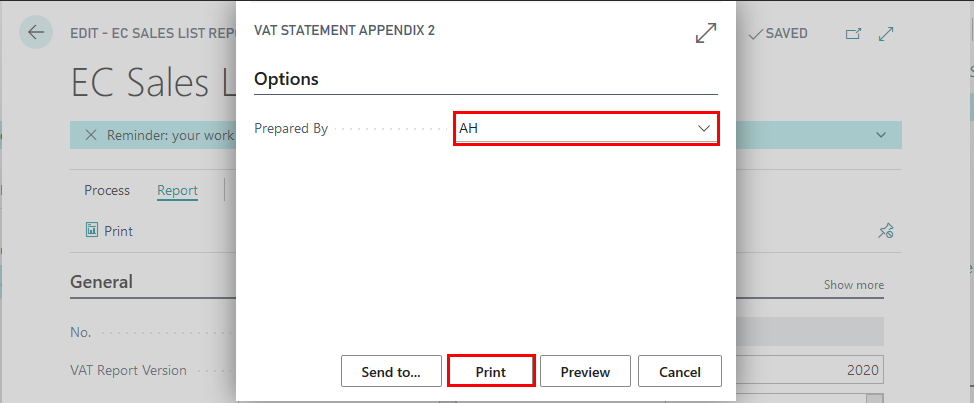This screenshot has width=974, height=403.
Task: Click Show more in the General section
Action: (x=853, y=285)
